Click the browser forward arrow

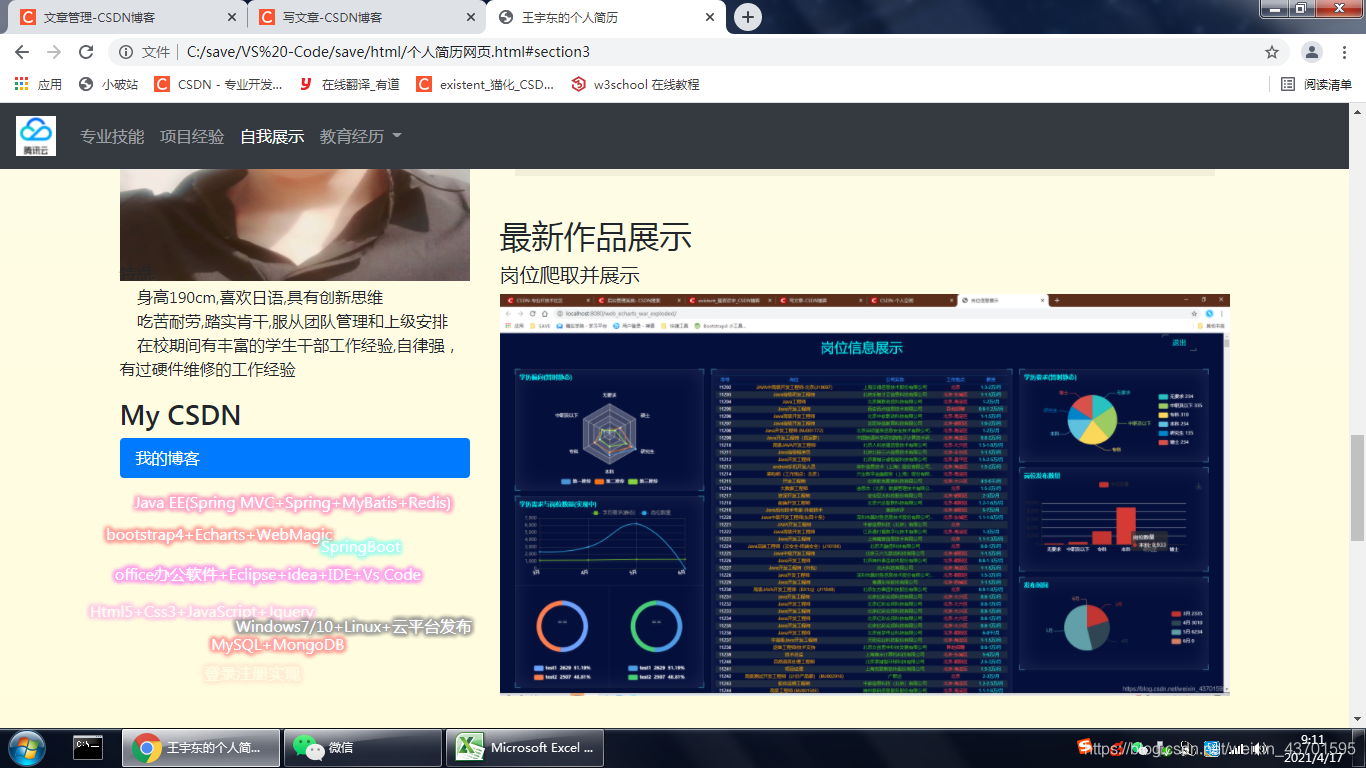(x=54, y=52)
